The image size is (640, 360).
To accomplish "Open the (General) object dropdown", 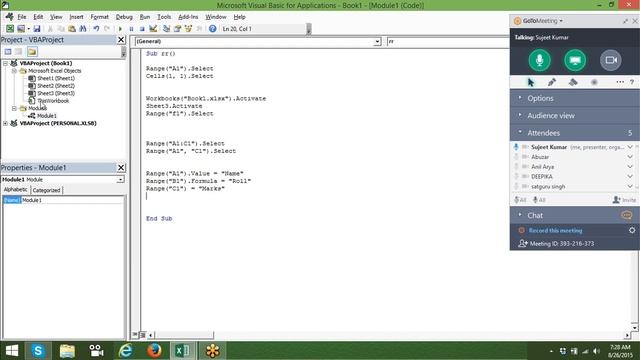I will tap(377, 41).
